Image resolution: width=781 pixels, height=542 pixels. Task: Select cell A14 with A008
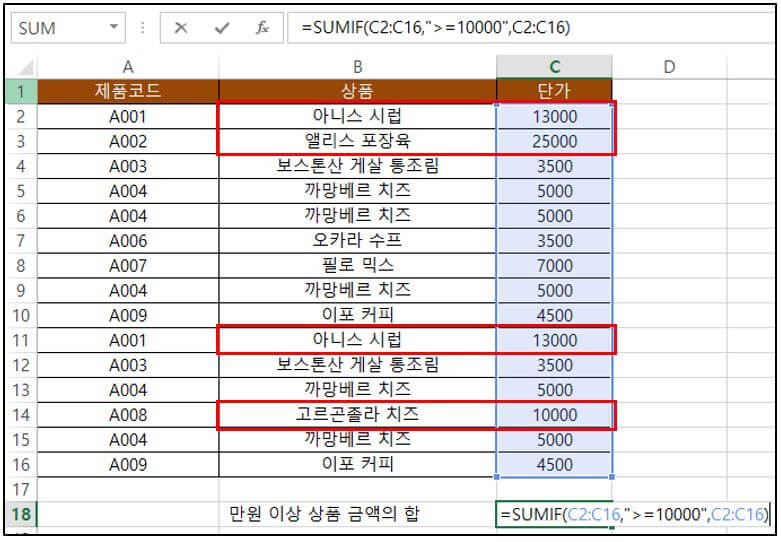(128, 415)
